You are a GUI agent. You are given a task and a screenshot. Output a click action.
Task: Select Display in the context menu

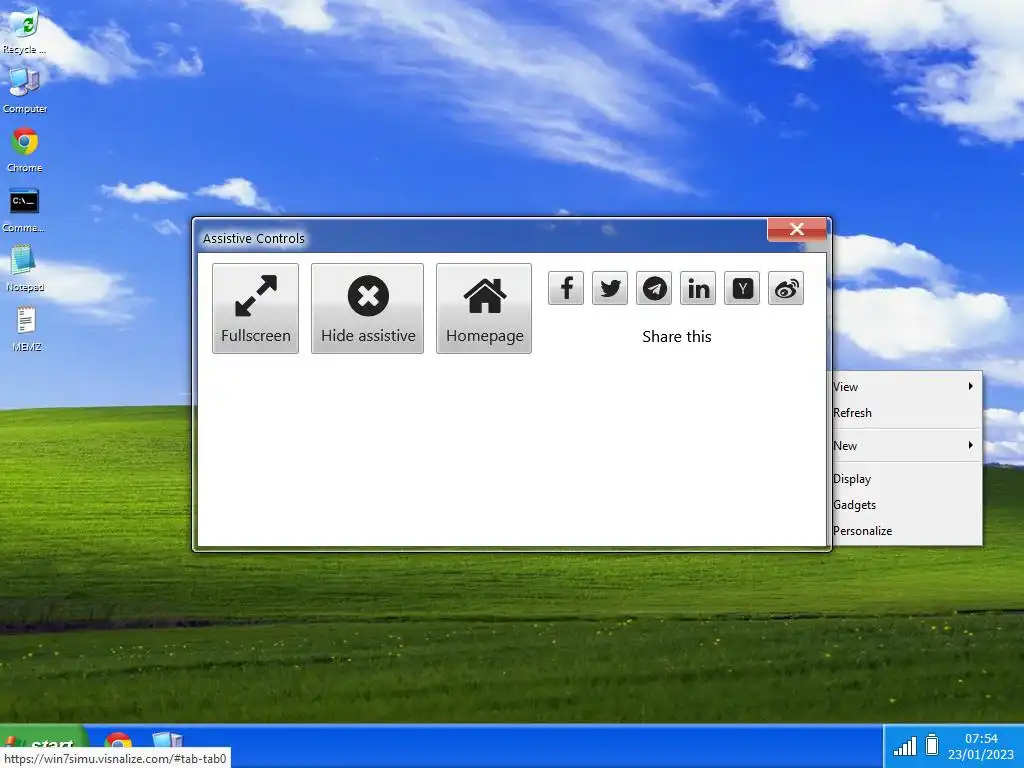pyautogui.click(x=906, y=479)
